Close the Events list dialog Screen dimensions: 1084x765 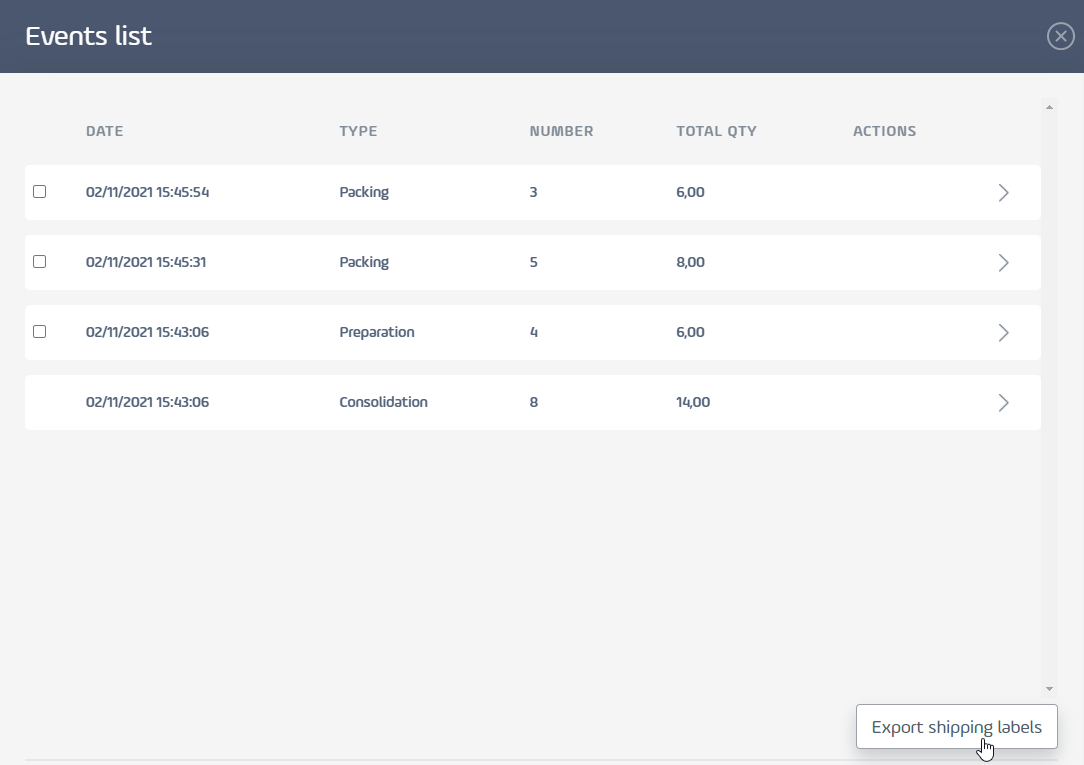click(1060, 36)
